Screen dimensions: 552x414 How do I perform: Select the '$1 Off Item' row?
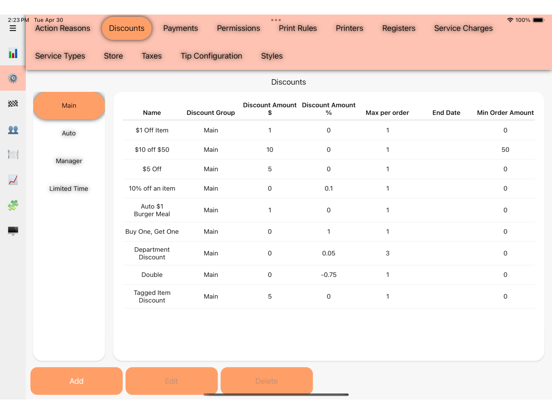[x=328, y=130]
